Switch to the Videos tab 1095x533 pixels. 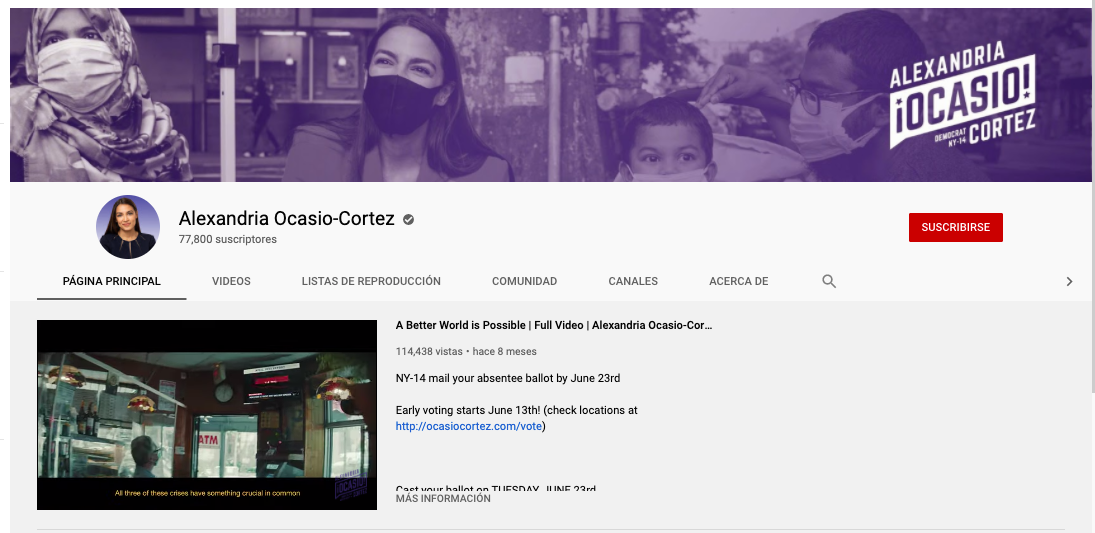click(231, 282)
